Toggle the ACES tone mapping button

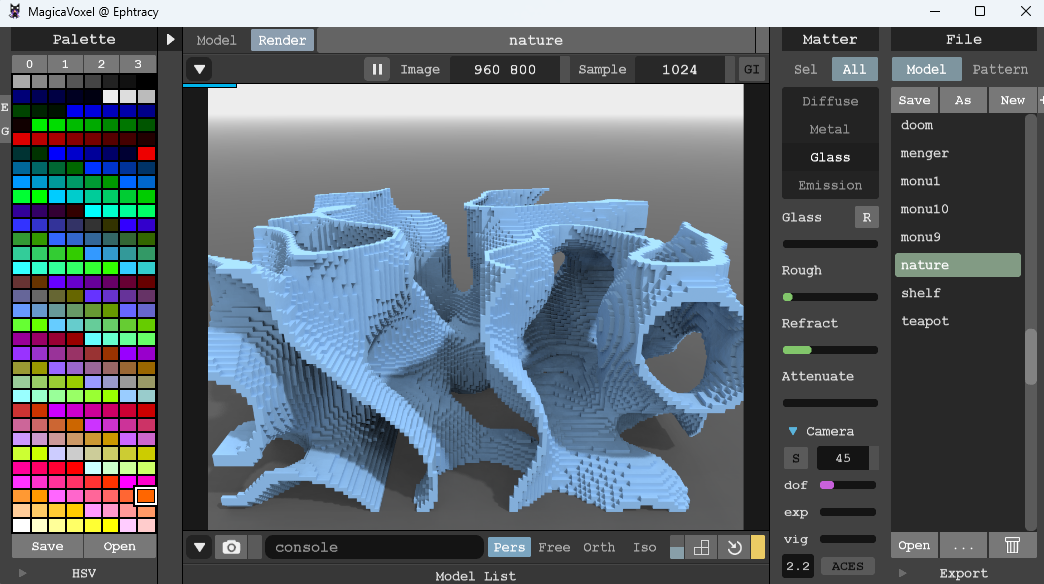(x=847, y=566)
